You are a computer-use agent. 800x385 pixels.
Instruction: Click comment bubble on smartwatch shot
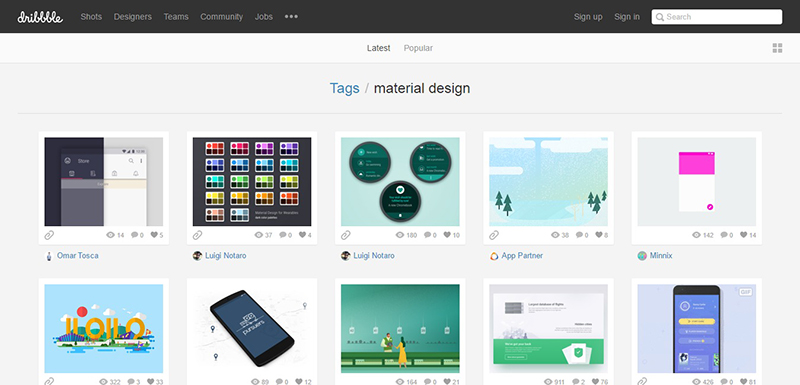(x=428, y=235)
